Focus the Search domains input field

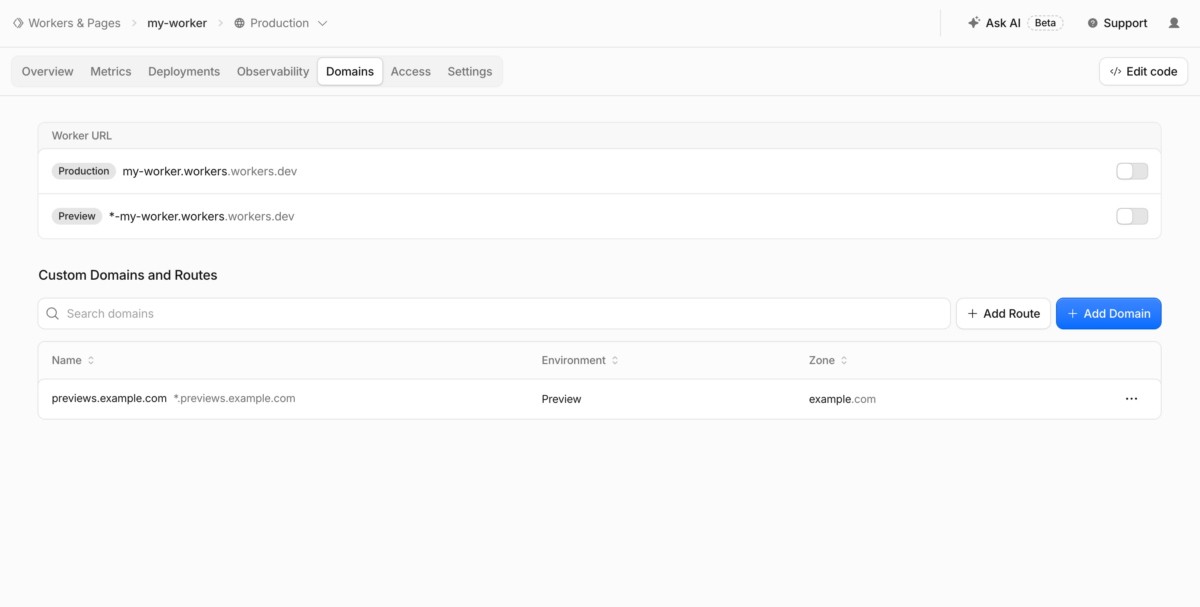coord(494,313)
